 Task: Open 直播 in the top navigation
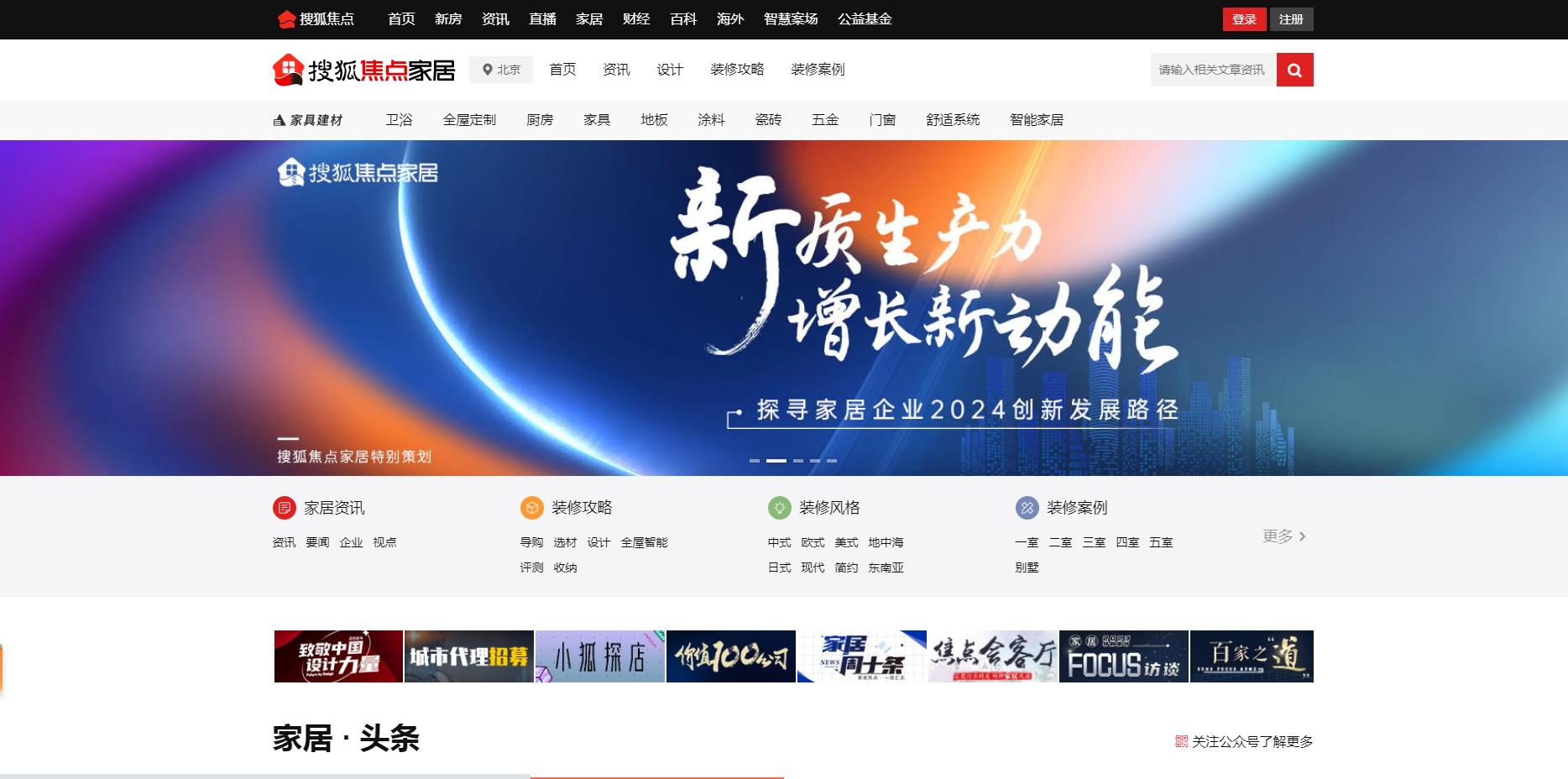click(x=542, y=19)
